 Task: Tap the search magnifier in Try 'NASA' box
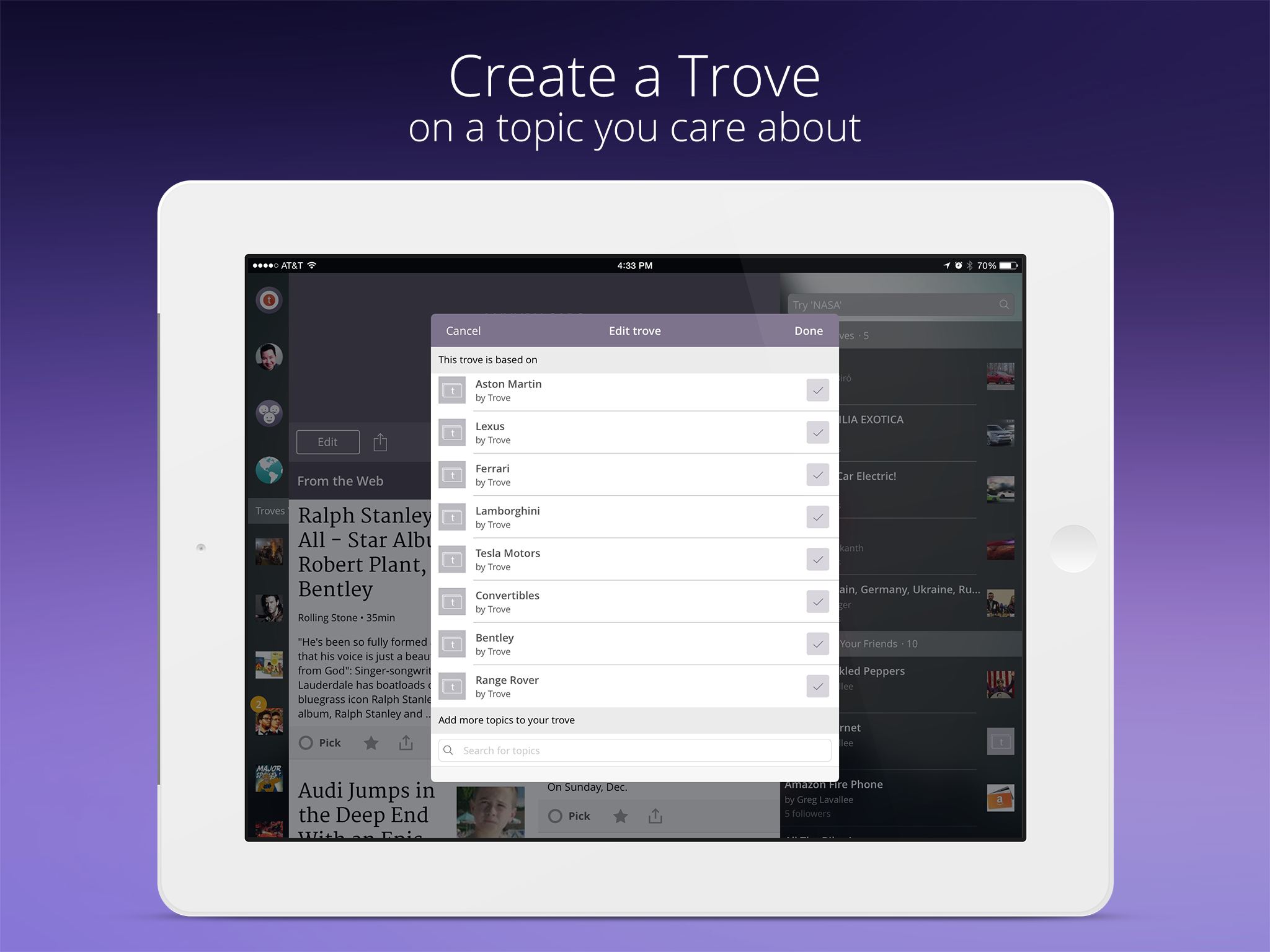pos(1004,304)
